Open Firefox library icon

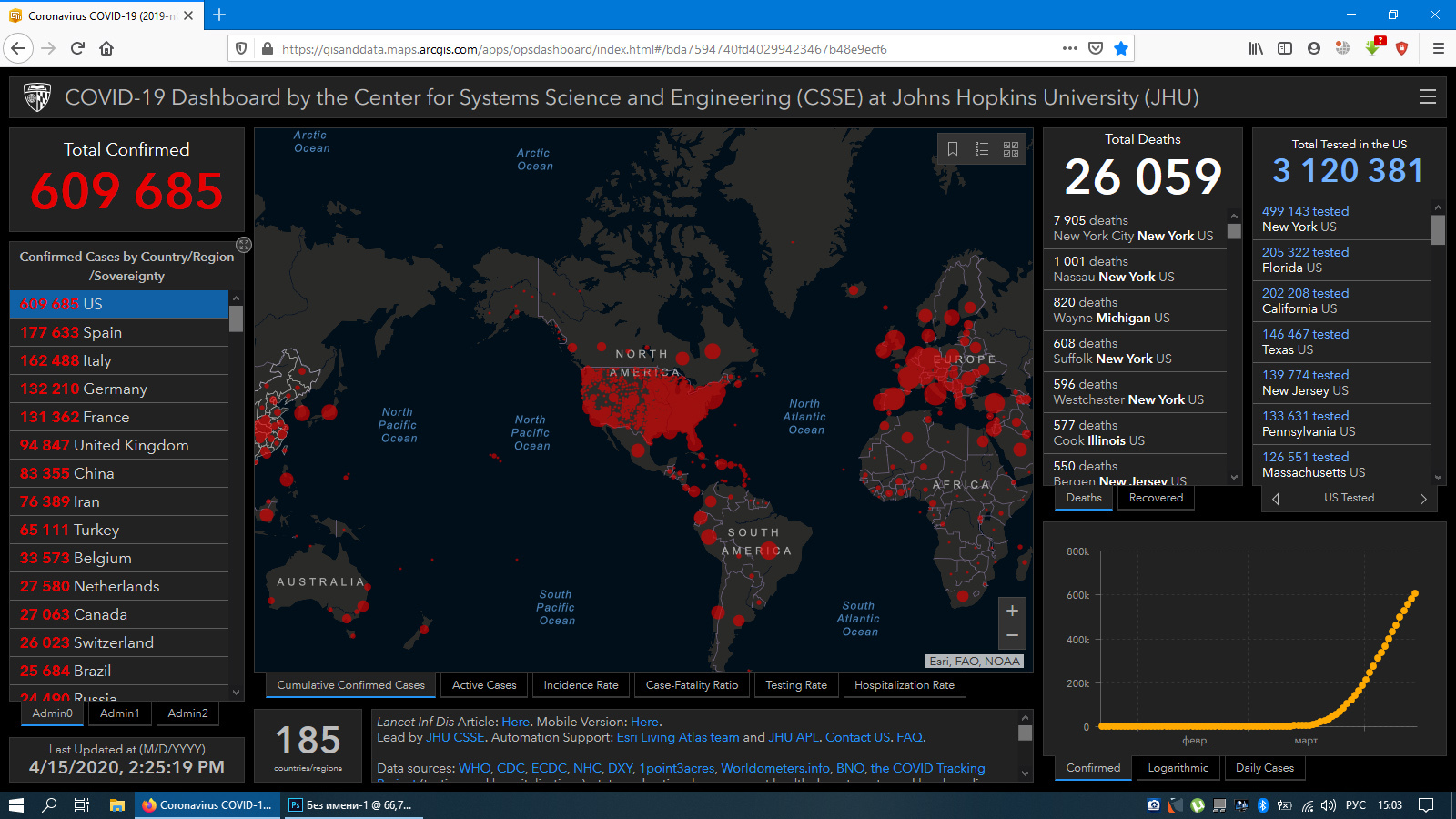1256,48
